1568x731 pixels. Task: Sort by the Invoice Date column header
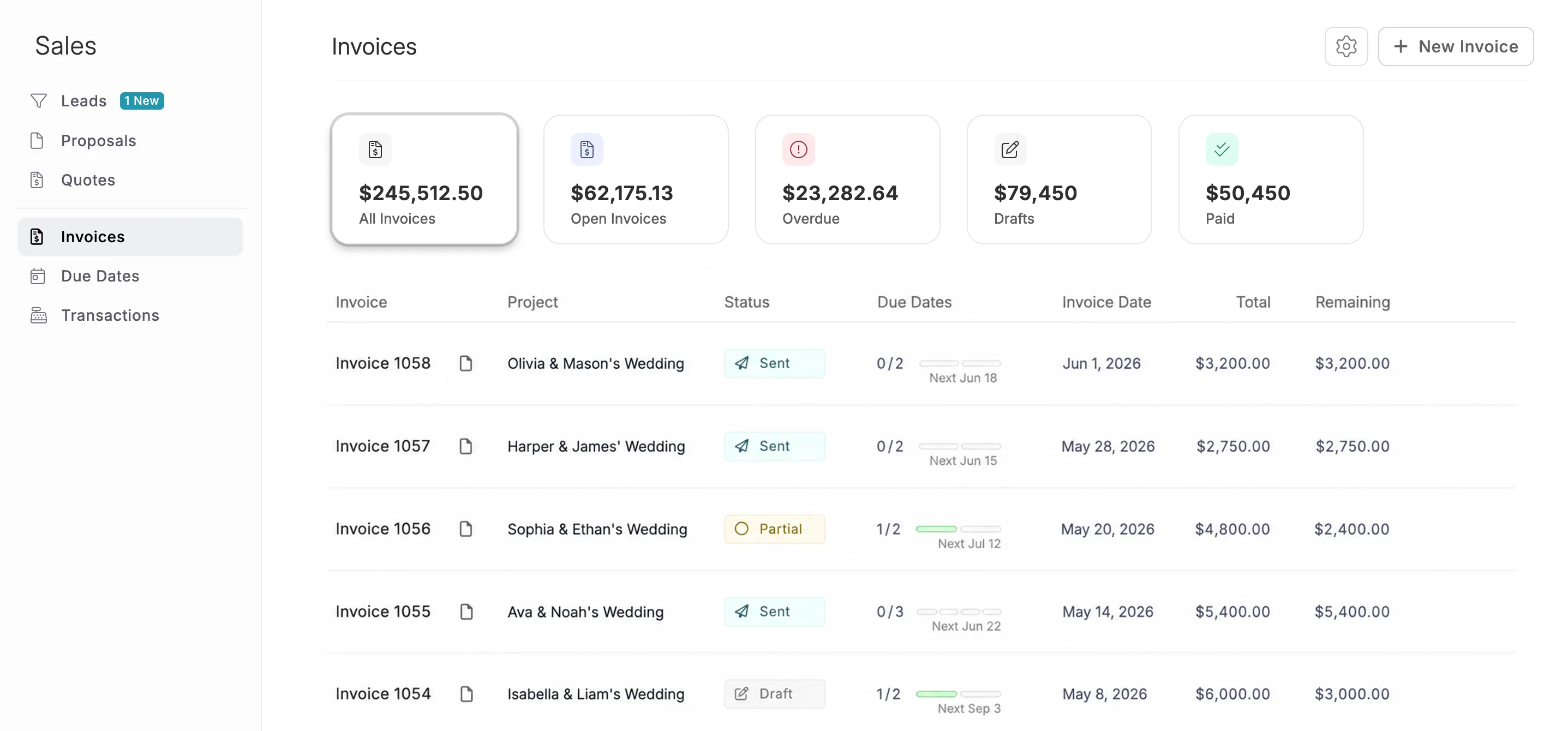[1106, 303]
